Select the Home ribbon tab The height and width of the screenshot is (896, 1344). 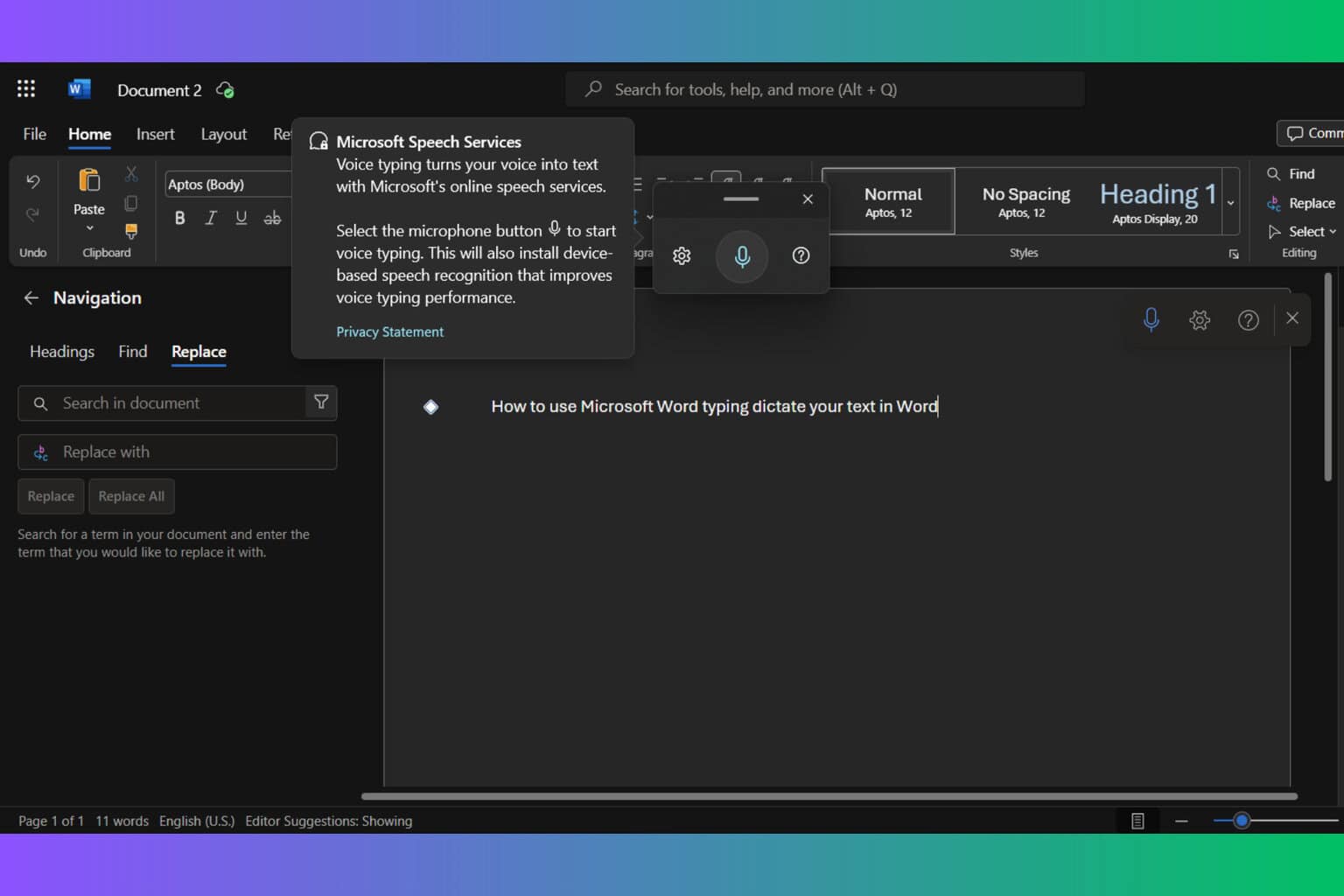tap(89, 134)
